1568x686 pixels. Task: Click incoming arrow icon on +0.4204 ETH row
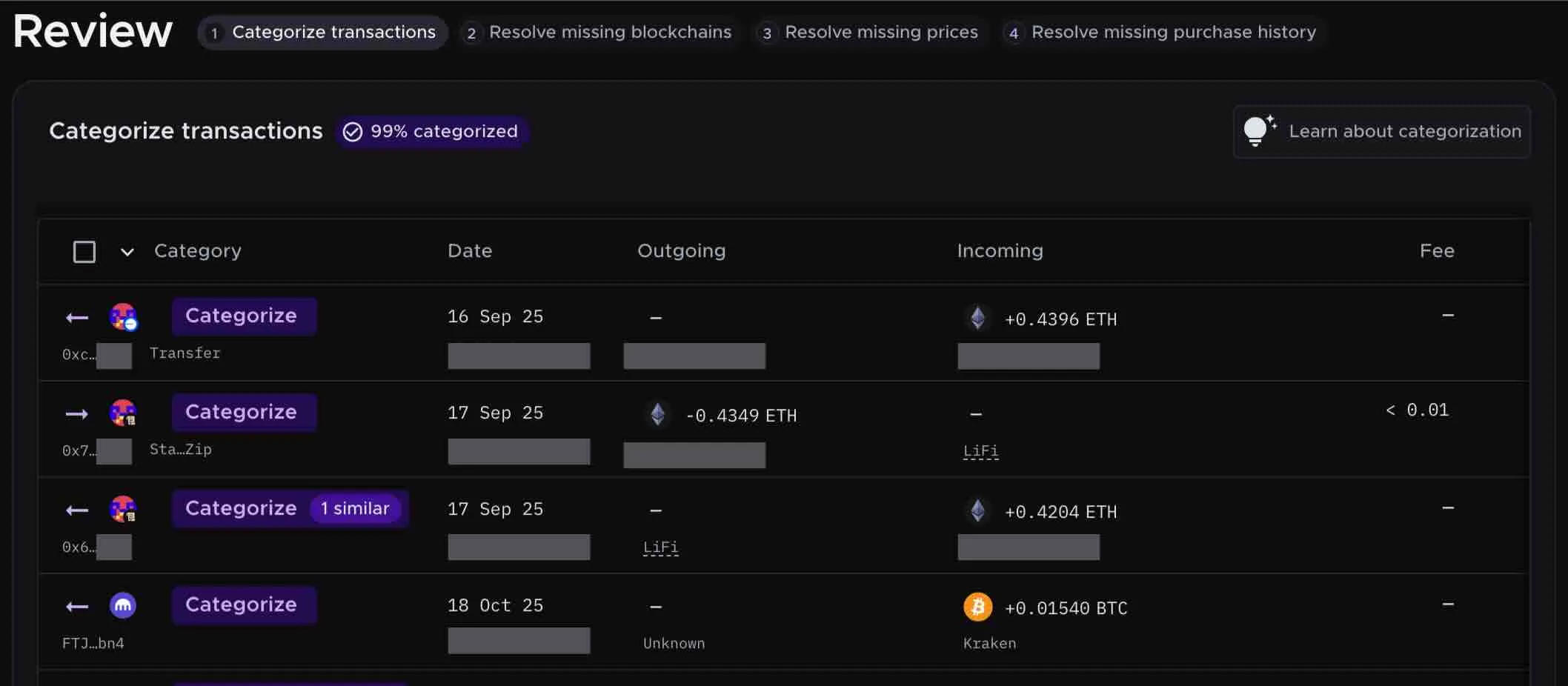coord(77,510)
